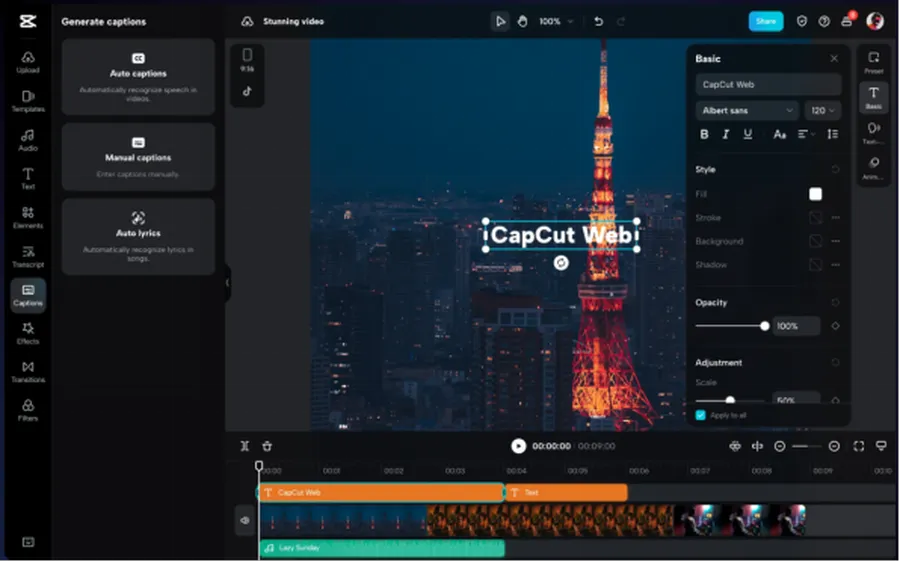
Task: Click the line spacing icon
Action: [x=832, y=134]
